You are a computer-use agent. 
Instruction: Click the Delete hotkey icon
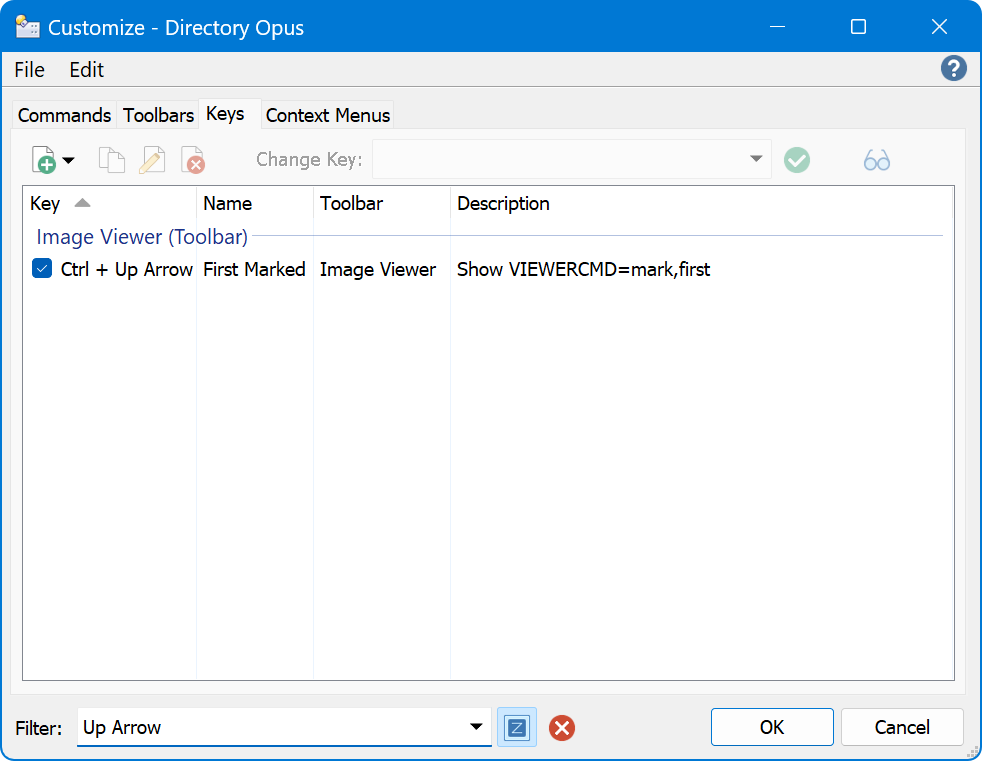[193, 160]
